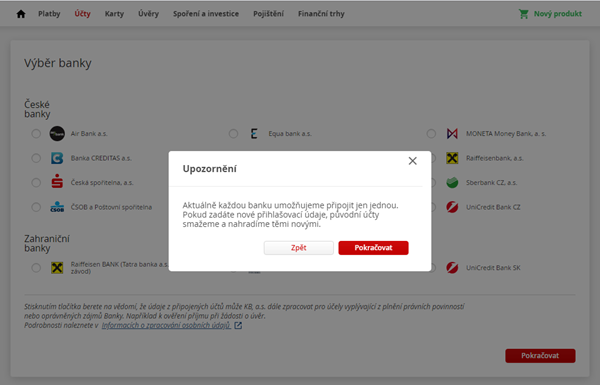Close the Upozornění dialog with X

click(x=412, y=161)
